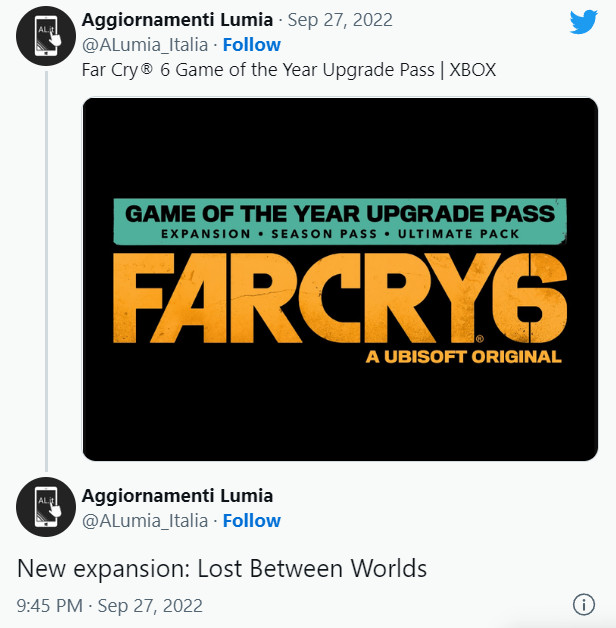Open the first tweet's profile avatar
The width and height of the screenshot is (616, 628).
pos(46,35)
